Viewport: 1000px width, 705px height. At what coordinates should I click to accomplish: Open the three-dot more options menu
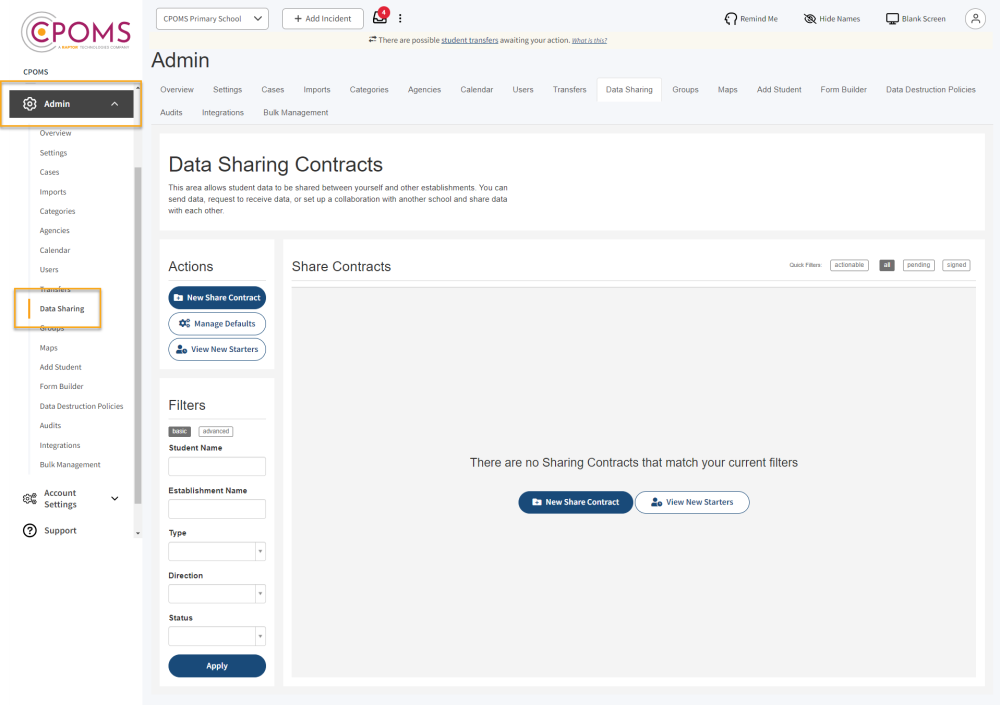coord(400,18)
